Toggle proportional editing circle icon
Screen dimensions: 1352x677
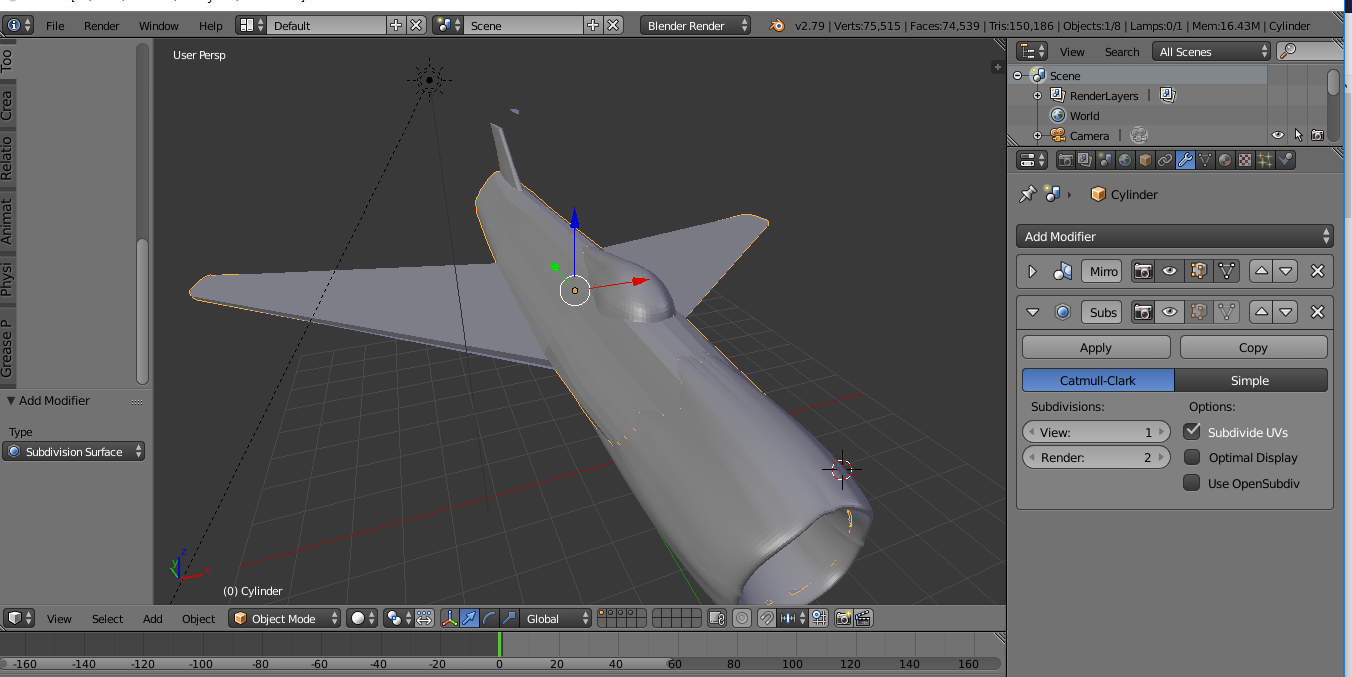(741, 618)
